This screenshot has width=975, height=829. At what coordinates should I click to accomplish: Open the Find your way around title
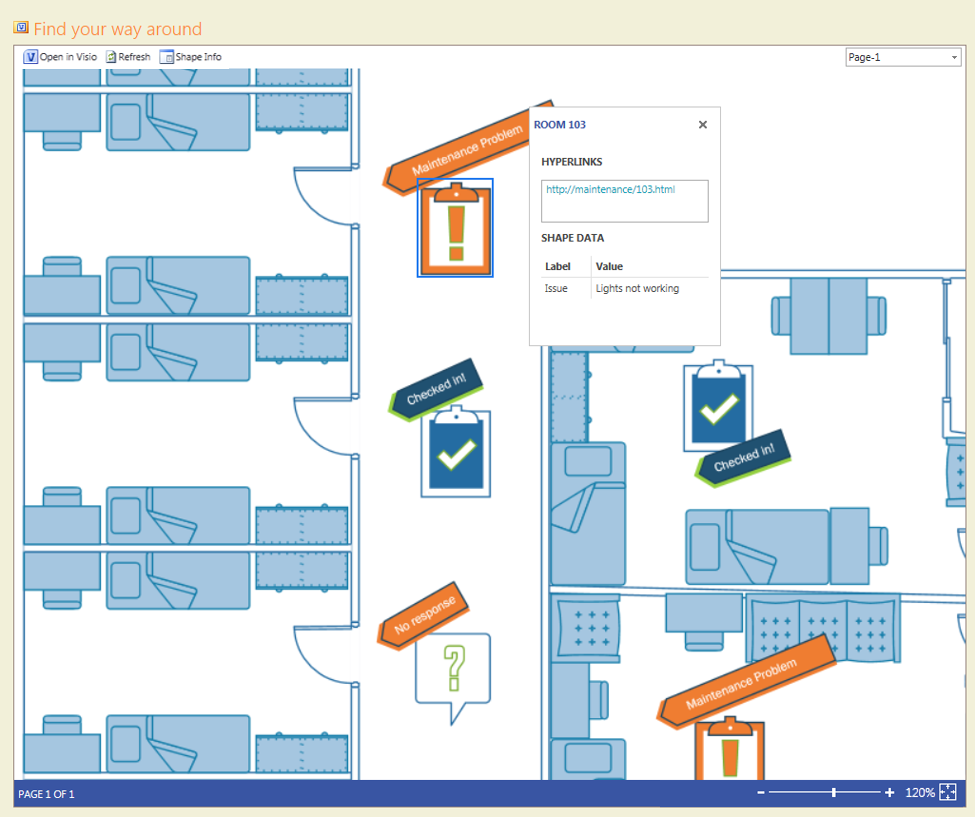118,29
